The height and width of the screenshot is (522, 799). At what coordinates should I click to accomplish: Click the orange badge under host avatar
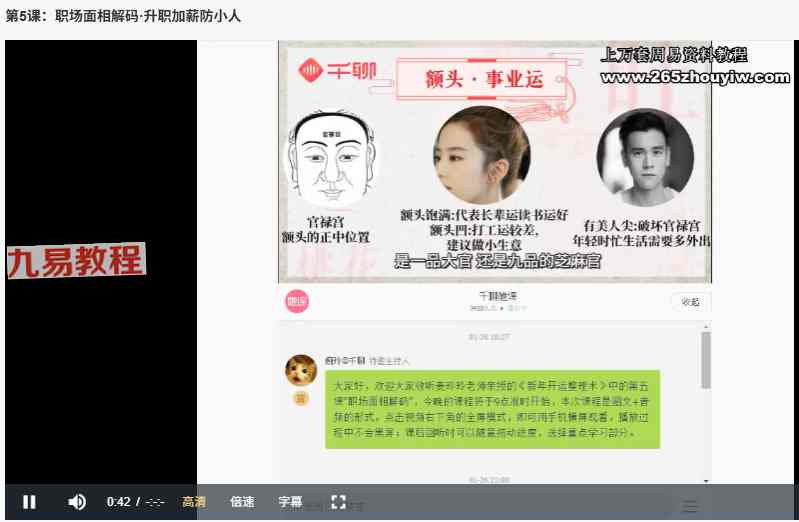300,398
